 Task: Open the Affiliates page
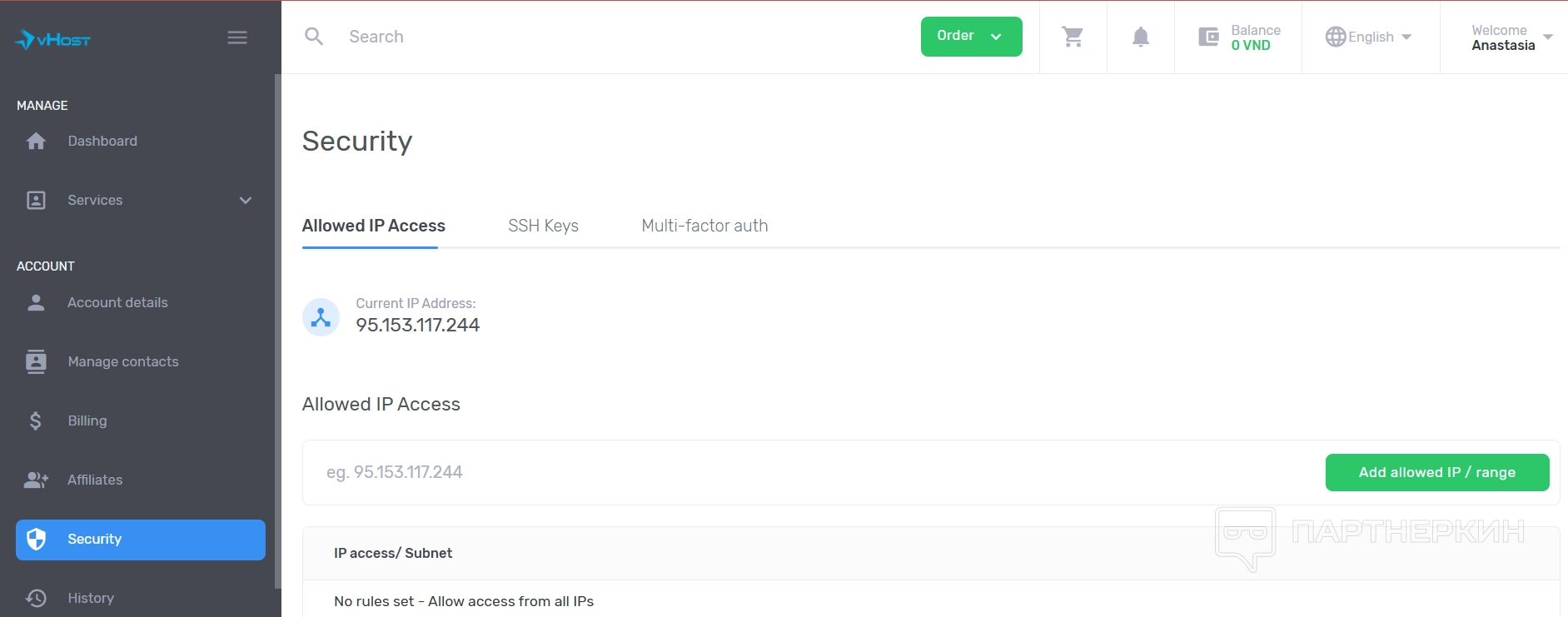click(95, 480)
